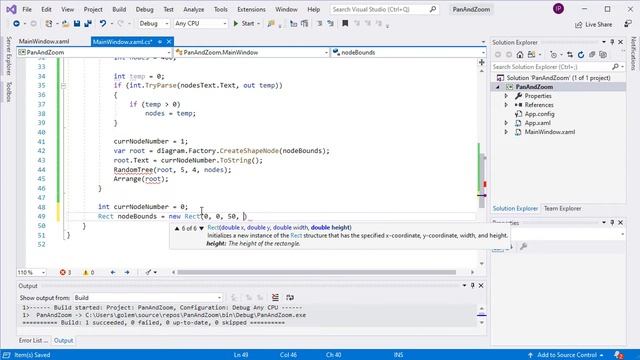Image resolution: width=640 pixels, height=360 pixels.
Task: Click the user account avatar
Action: (558, 9)
